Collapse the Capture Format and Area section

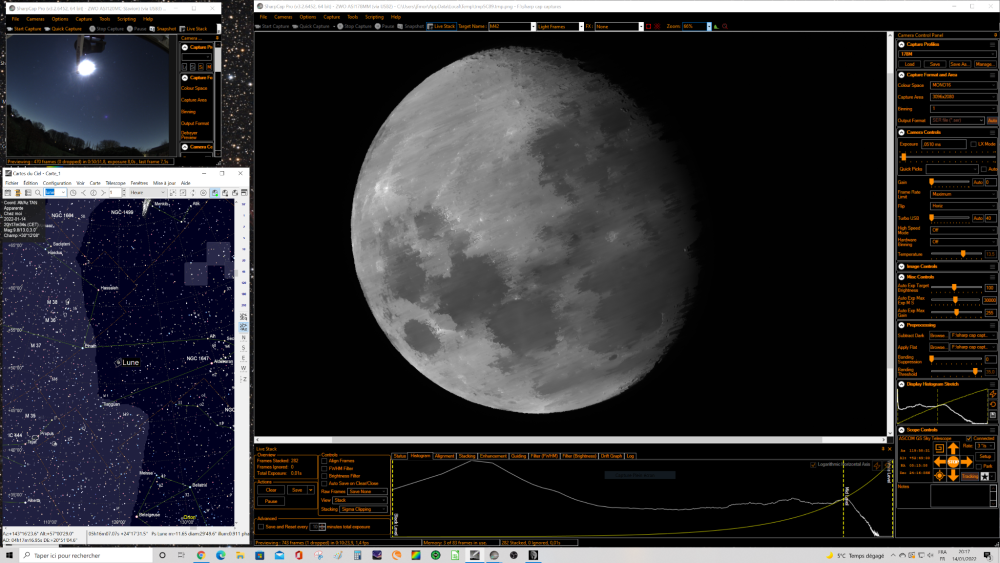click(902, 75)
